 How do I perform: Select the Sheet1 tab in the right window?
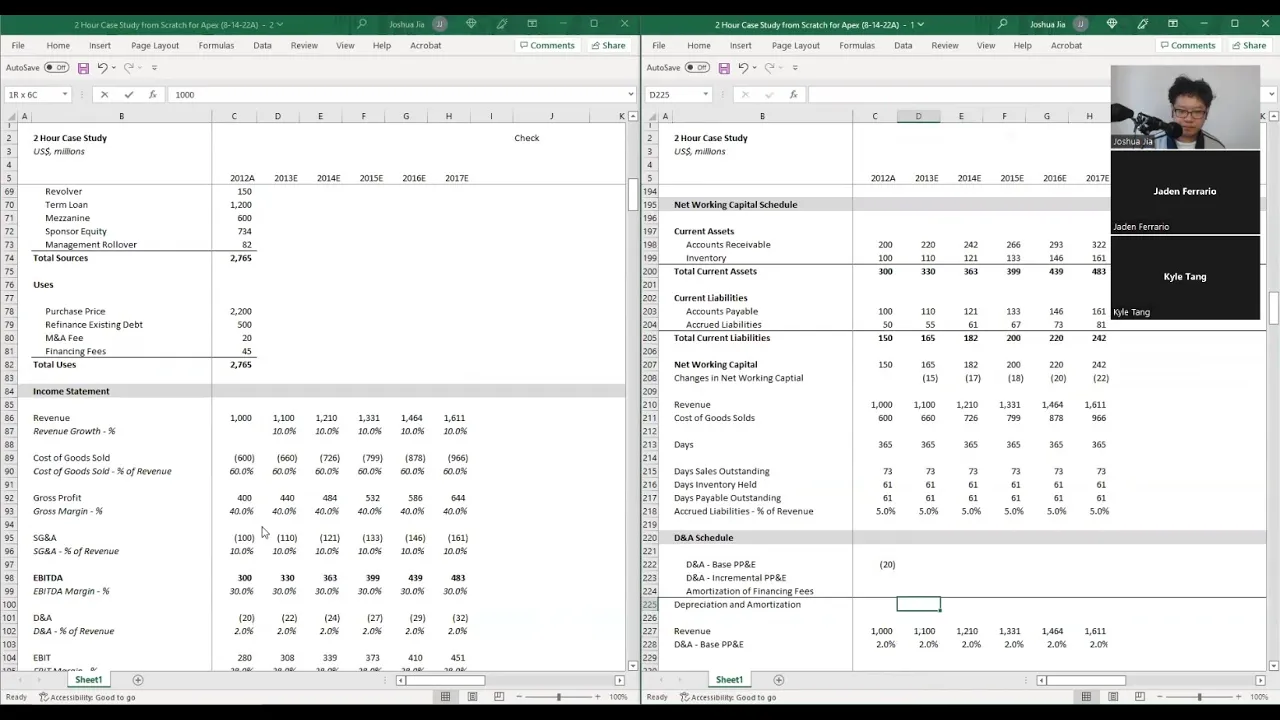pos(729,680)
